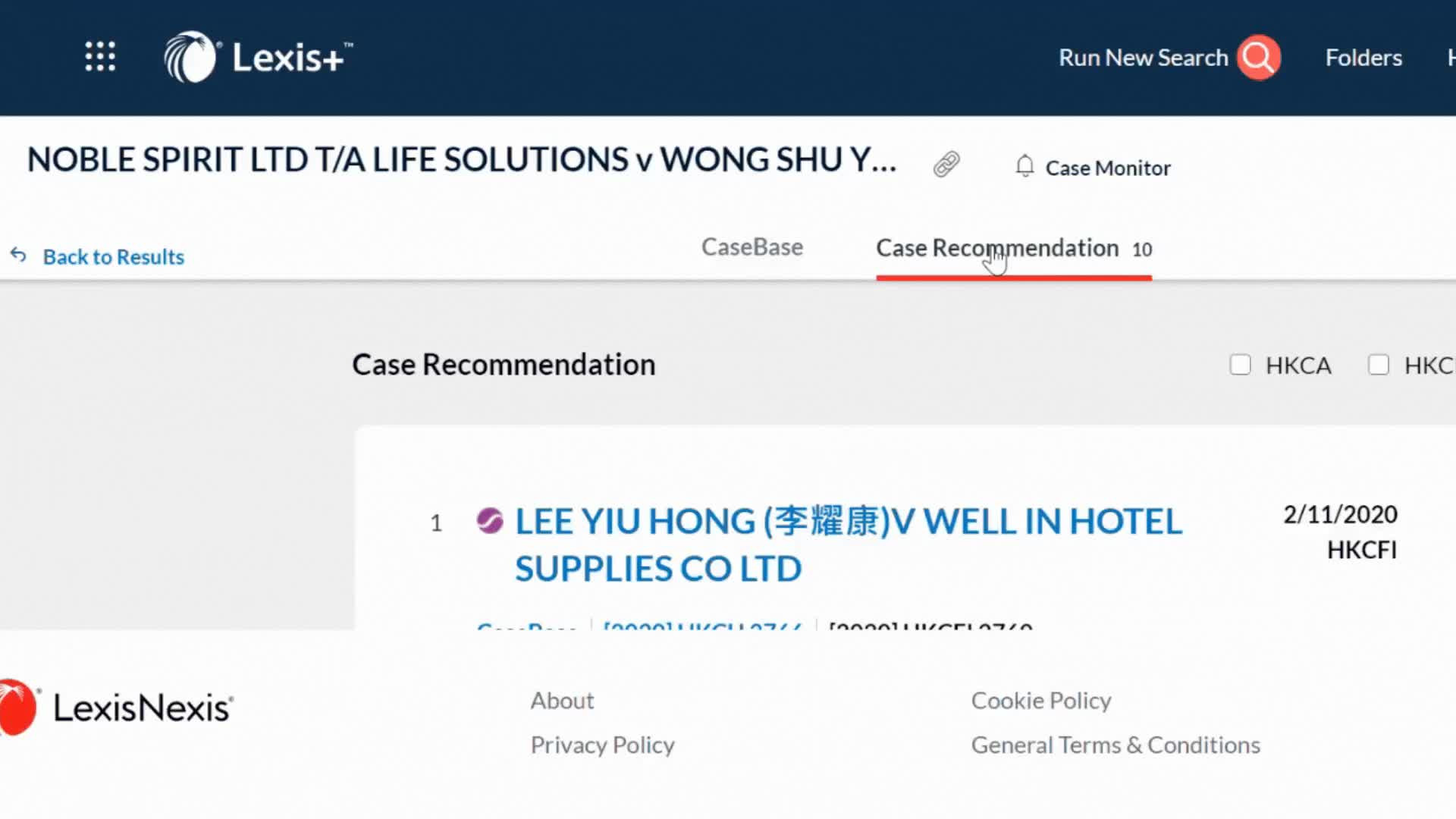1456x819 pixels.
Task: Click the Case Monitor bell icon
Action: click(1025, 166)
